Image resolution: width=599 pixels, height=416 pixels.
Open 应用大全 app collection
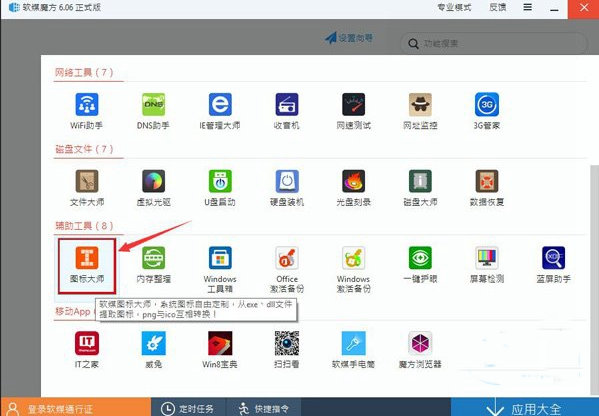coord(525,407)
